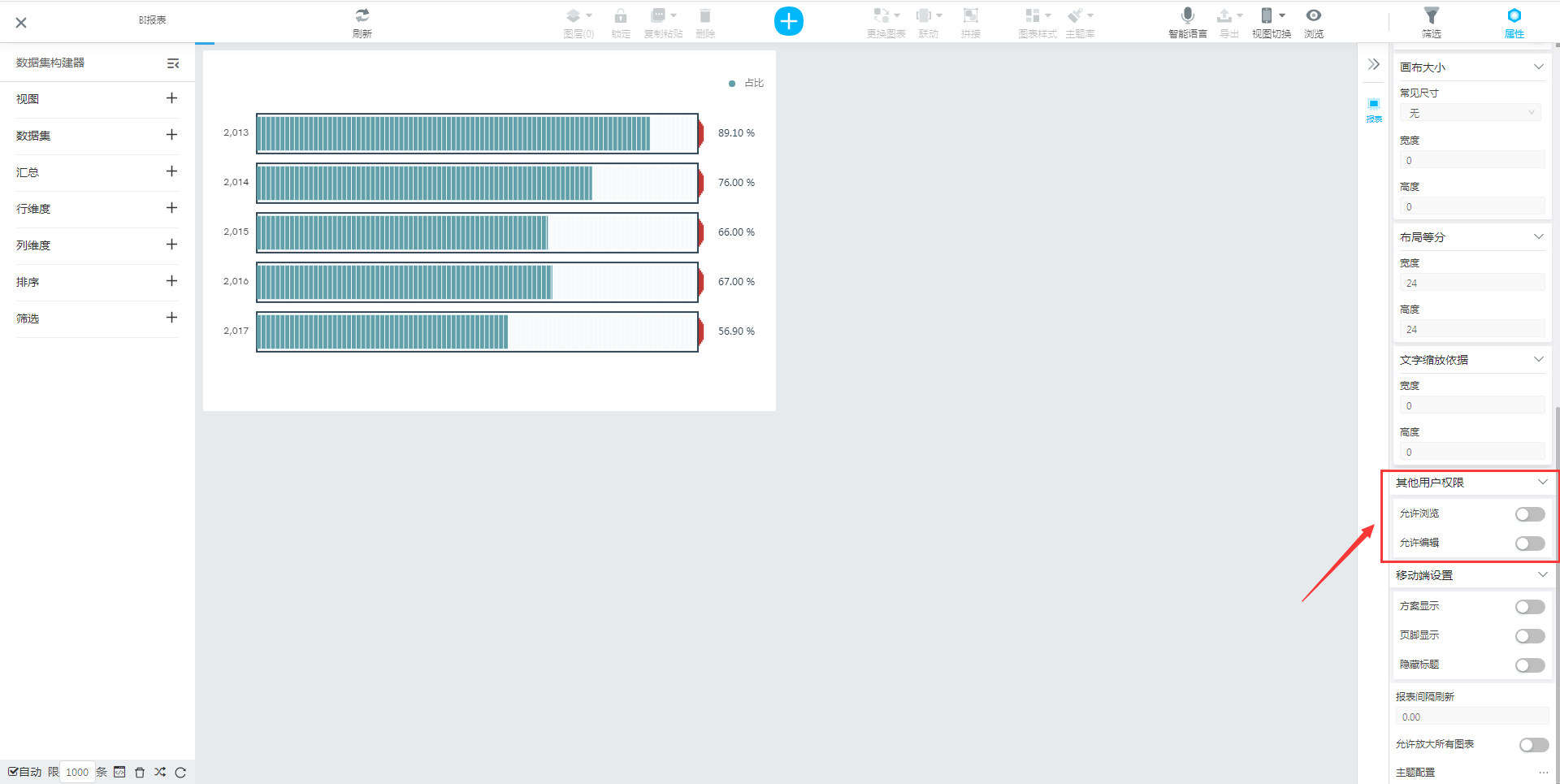This screenshot has width=1560, height=784.
Task: Click the 锁定 lock icon
Action: tap(621, 15)
